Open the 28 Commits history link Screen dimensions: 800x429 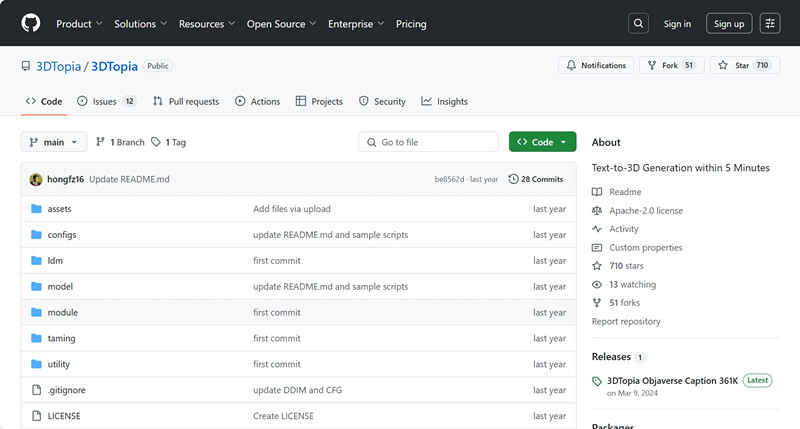[x=536, y=179]
